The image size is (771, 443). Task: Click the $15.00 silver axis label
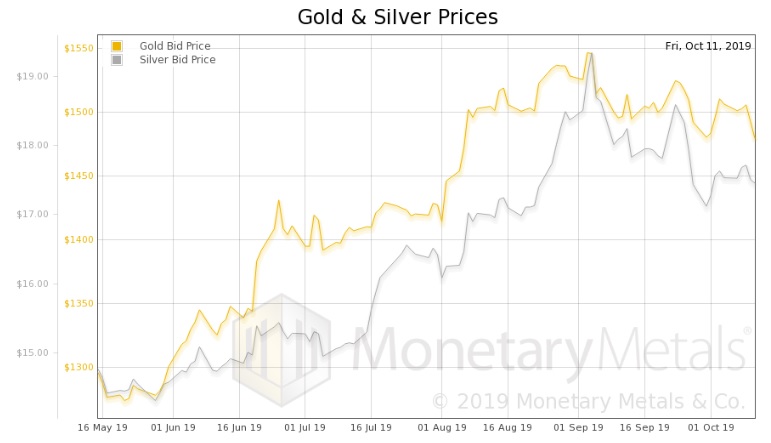[33, 352]
